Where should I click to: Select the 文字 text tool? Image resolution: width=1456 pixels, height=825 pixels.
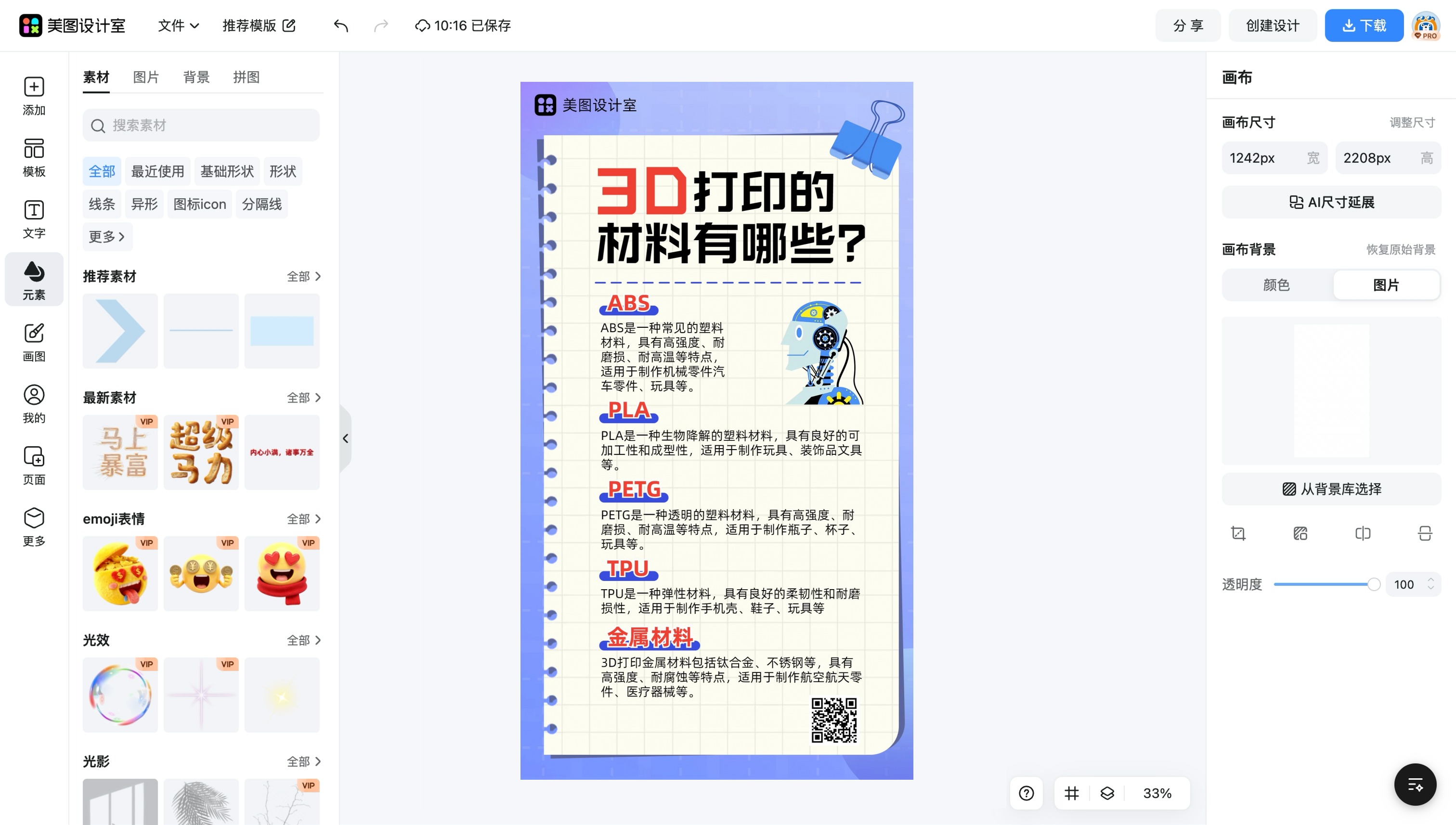pyautogui.click(x=34, y=219)
